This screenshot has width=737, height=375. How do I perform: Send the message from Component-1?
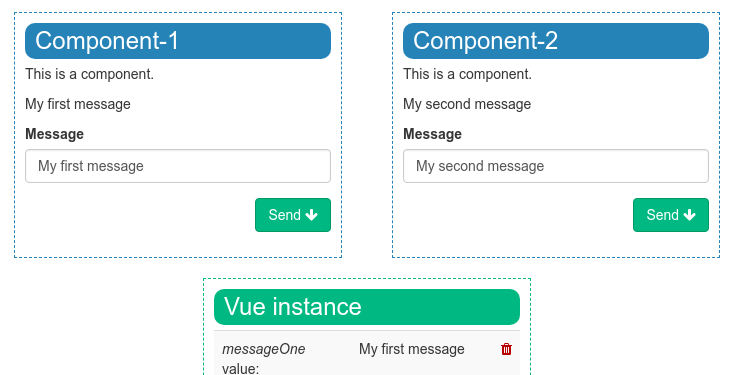coord(293,215)
